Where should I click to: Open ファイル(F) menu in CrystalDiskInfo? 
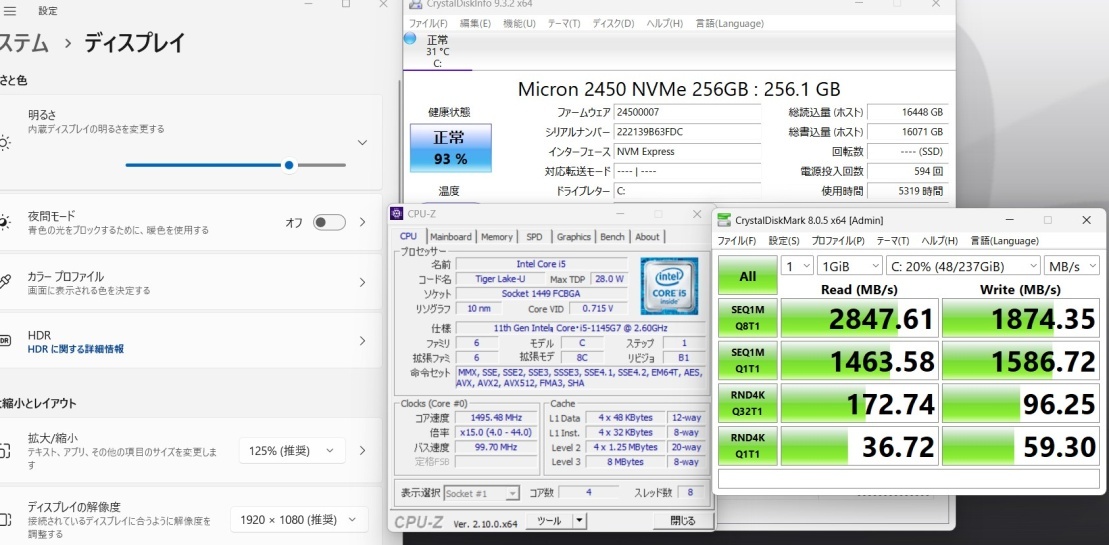point(428,23)
